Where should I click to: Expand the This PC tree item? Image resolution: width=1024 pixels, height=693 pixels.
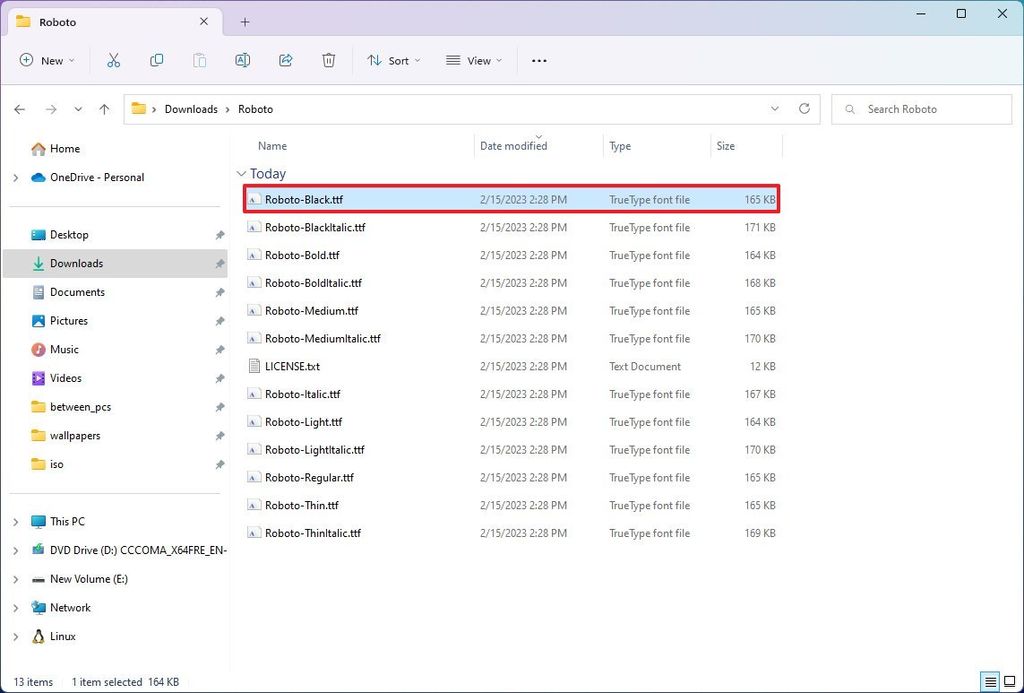coord(14,521)
